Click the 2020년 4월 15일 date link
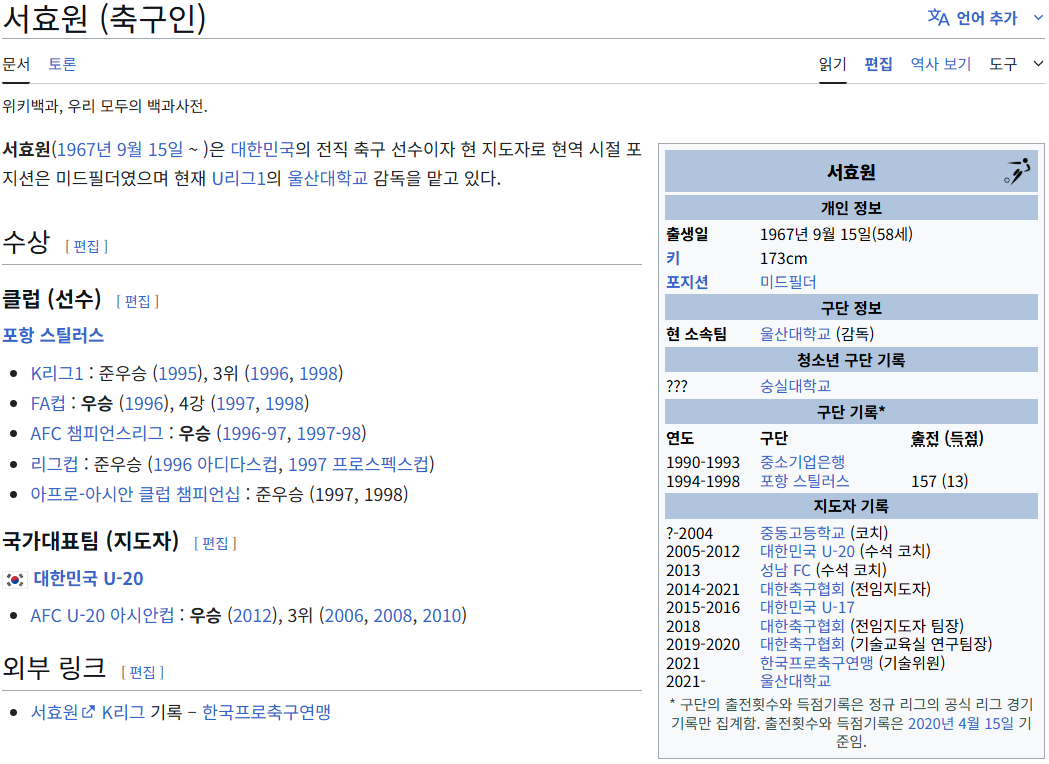This screenshot has height=764, width=1049. tap(960, 723)
